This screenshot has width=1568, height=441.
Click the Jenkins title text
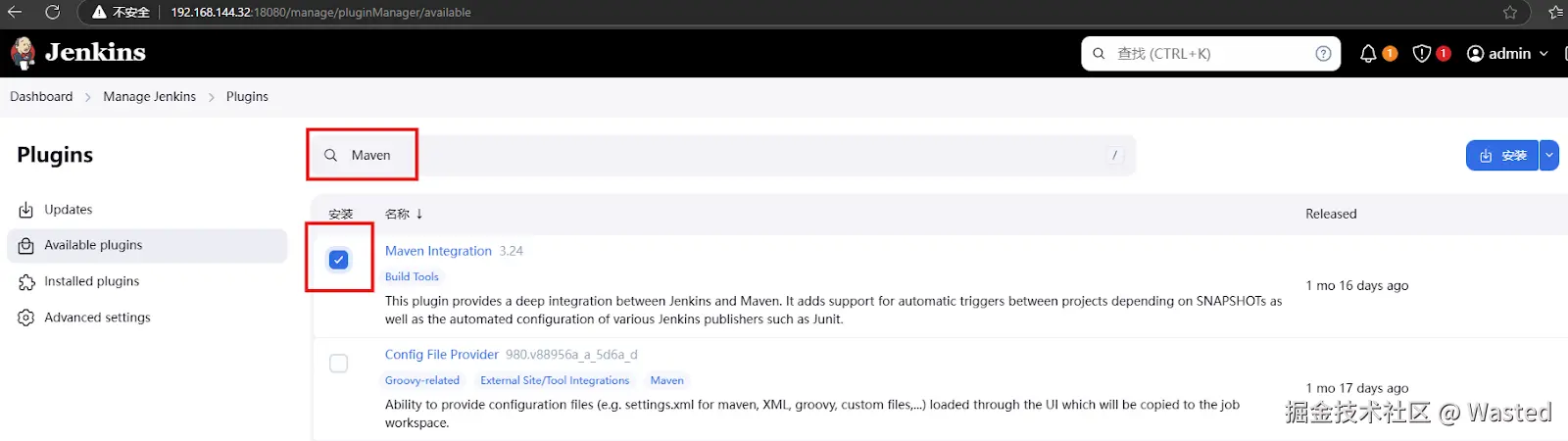pos(95,52)
